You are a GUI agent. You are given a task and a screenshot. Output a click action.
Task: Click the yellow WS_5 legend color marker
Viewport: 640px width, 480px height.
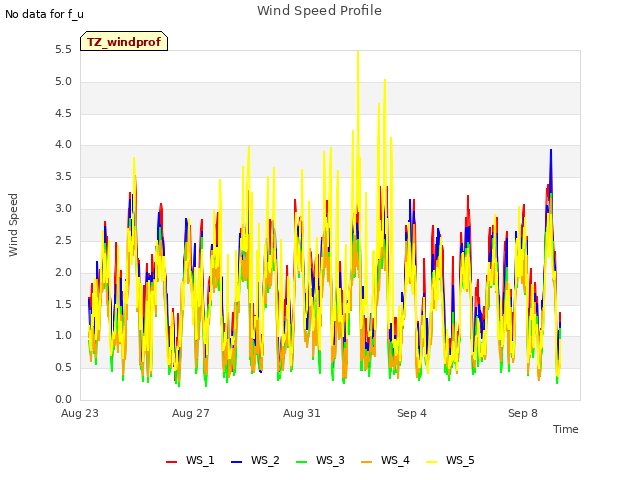tap(431, 462)
